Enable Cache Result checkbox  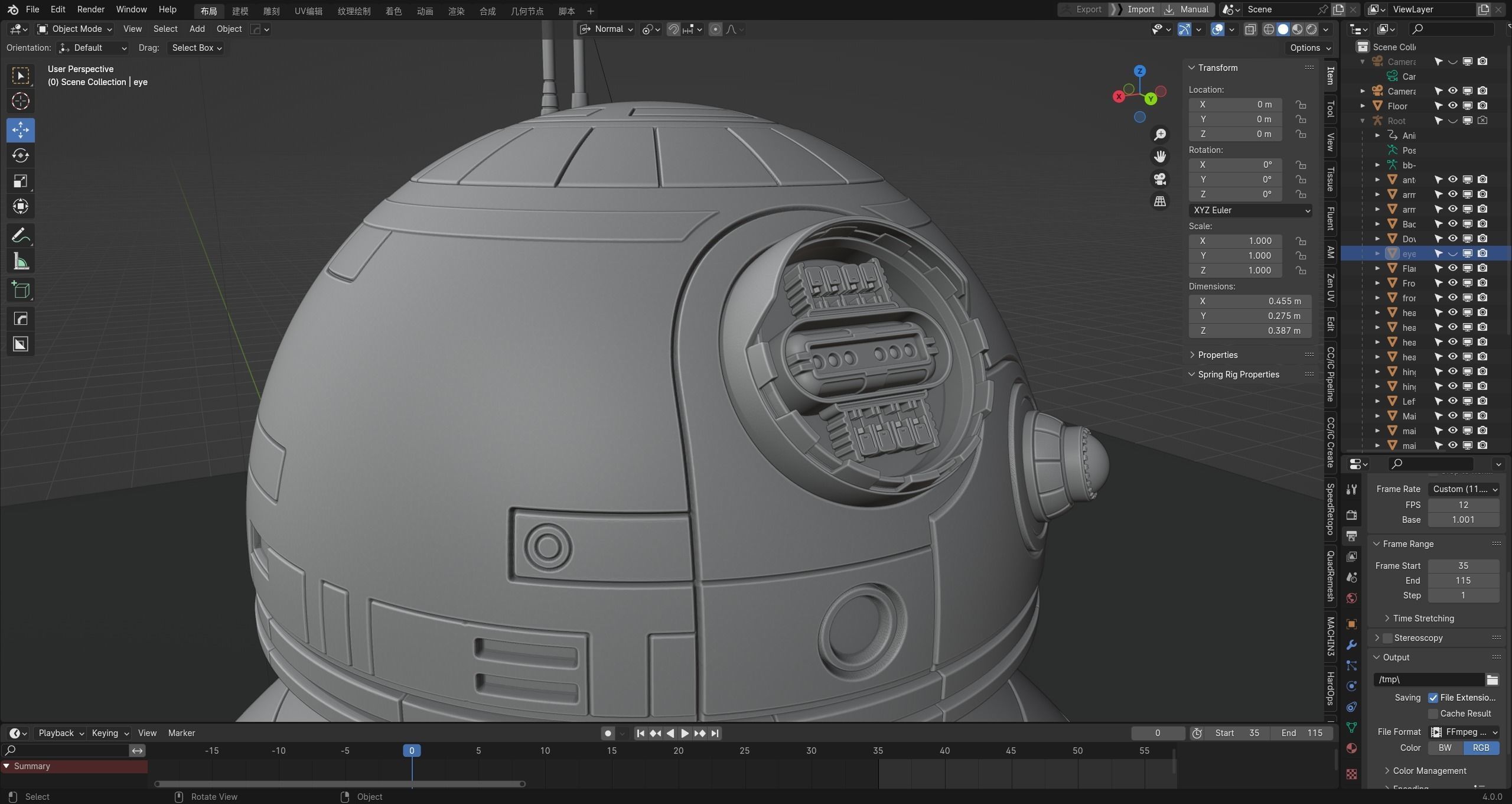pyautogui.click(x=1433, y=714)
